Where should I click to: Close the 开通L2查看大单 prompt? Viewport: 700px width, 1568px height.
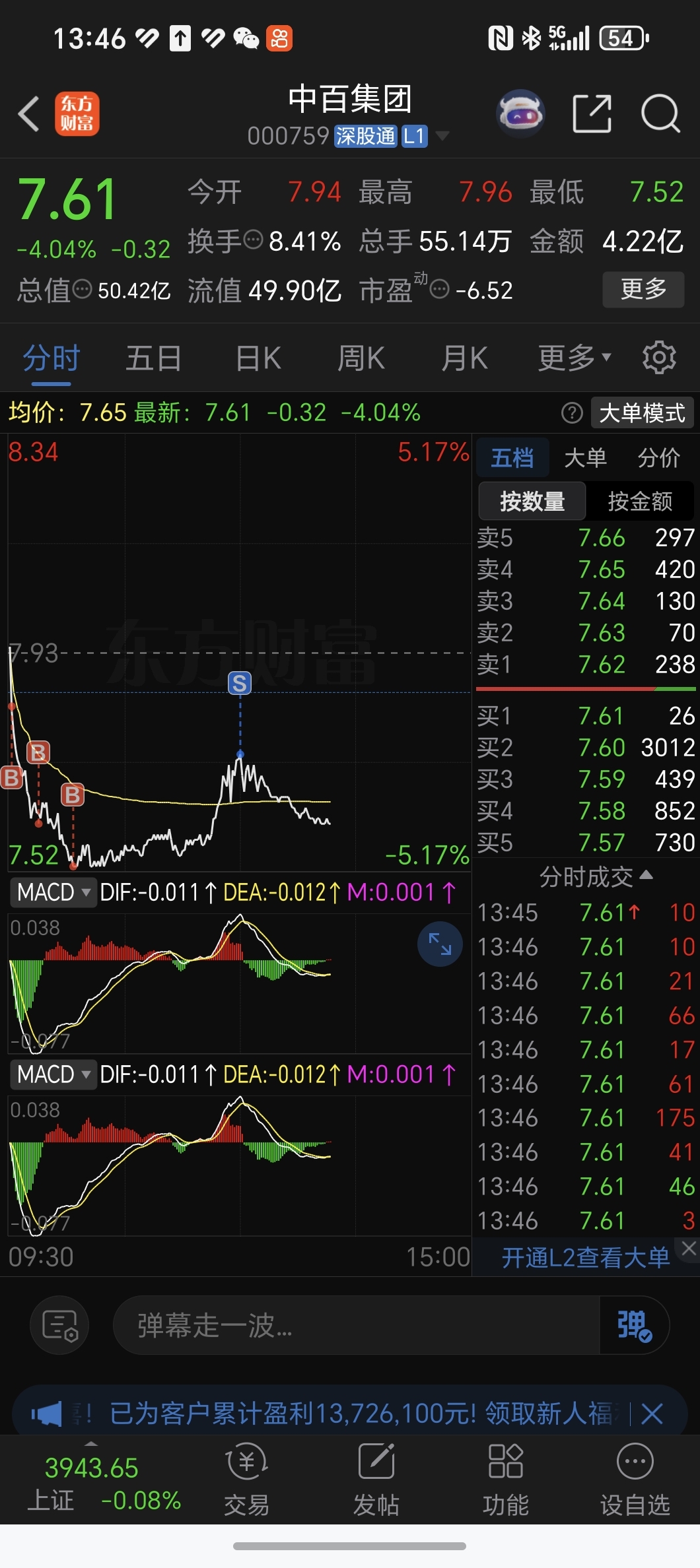point(689,1248)
